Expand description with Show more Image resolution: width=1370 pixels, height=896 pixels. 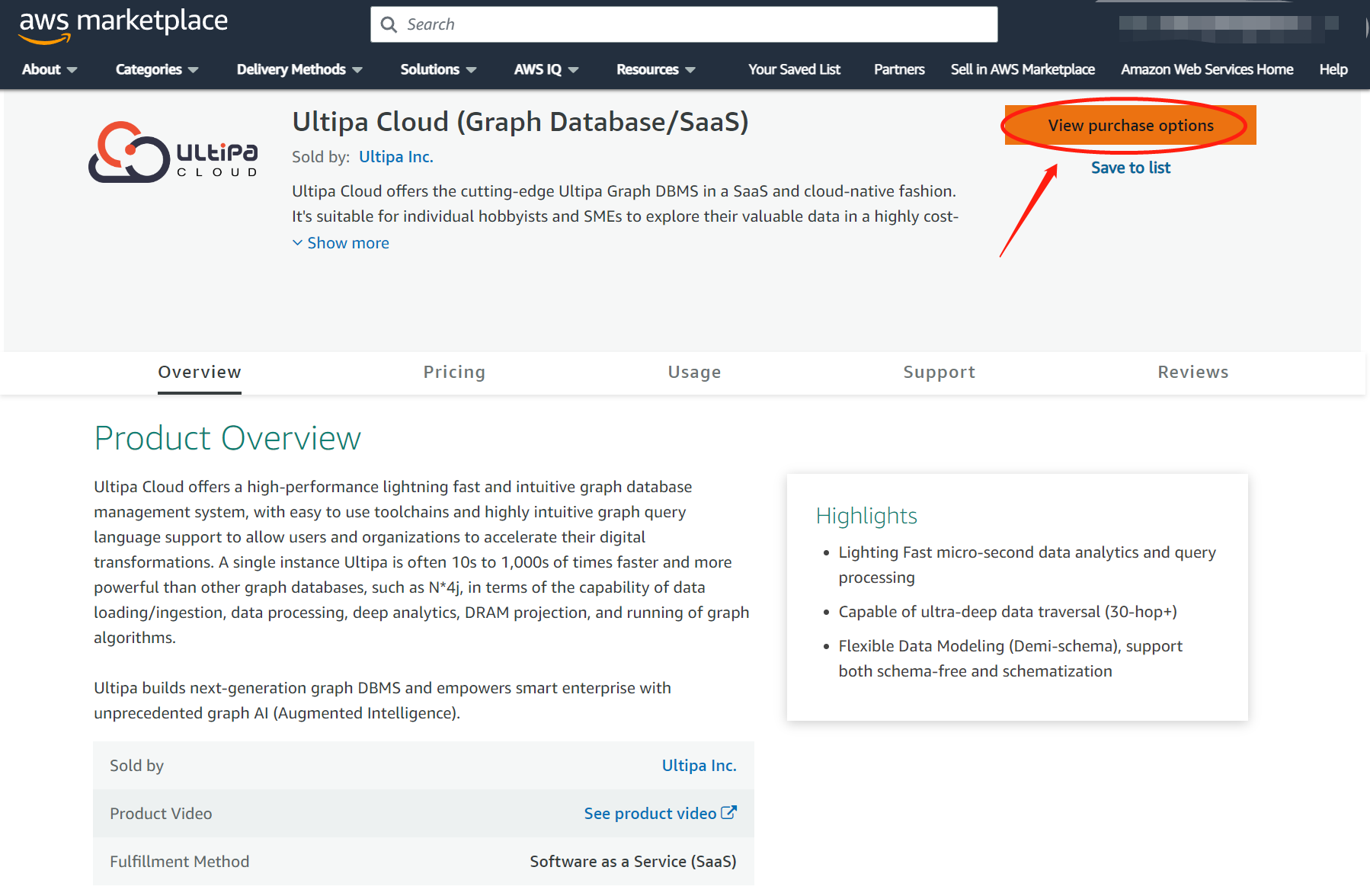point(341,243)
